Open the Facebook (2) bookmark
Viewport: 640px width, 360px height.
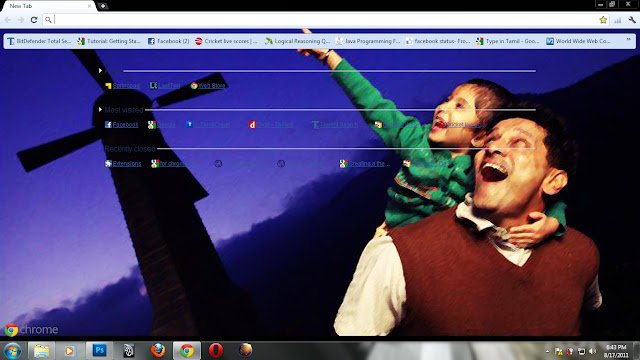[168, 41]
